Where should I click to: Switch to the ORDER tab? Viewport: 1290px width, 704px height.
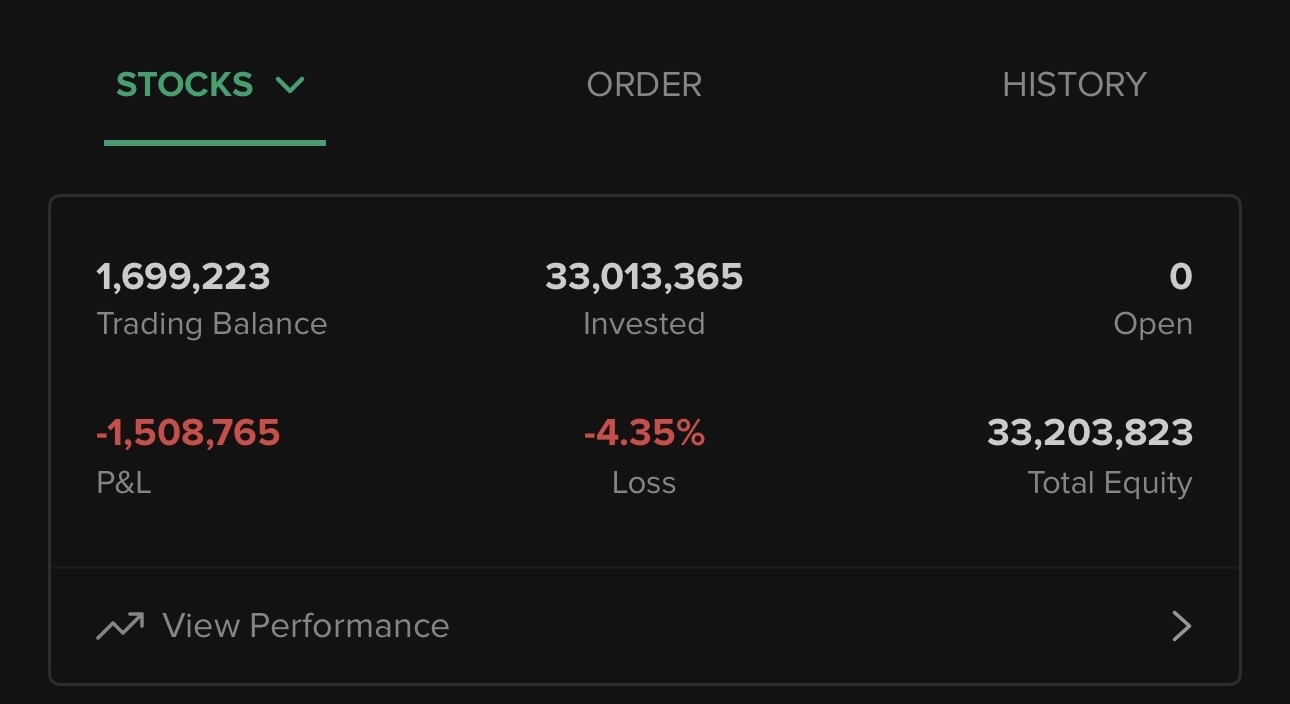click(644, 85)
